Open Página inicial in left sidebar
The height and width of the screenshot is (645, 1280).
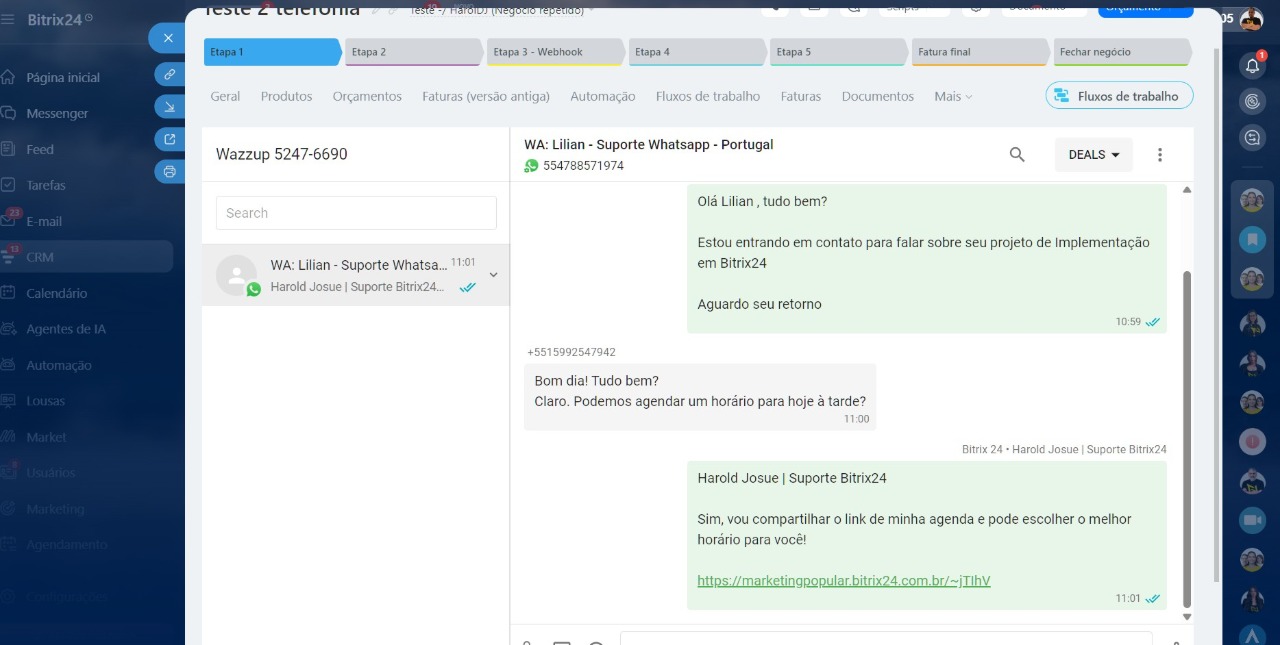pos(63,77)
